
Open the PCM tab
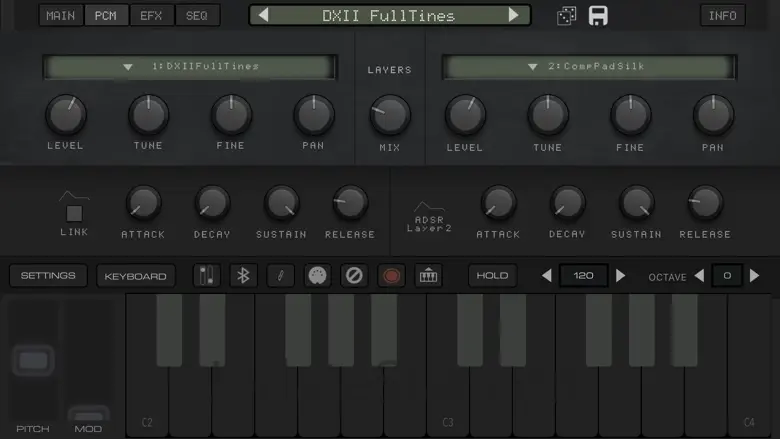click(106, 15)
